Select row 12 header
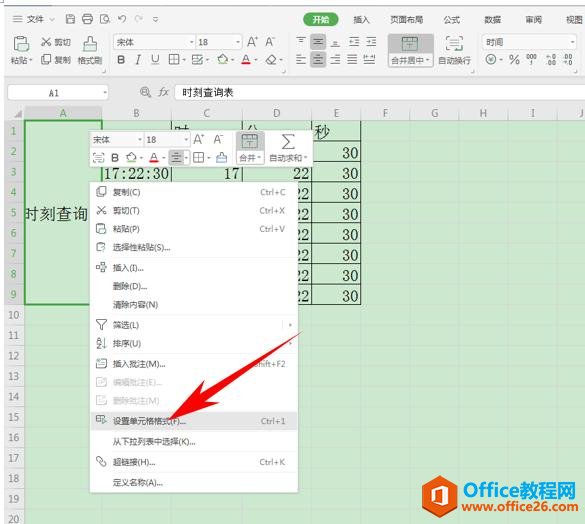Viewport: 585px width, 524px height. pyautogui.click(x=14, y=356)
